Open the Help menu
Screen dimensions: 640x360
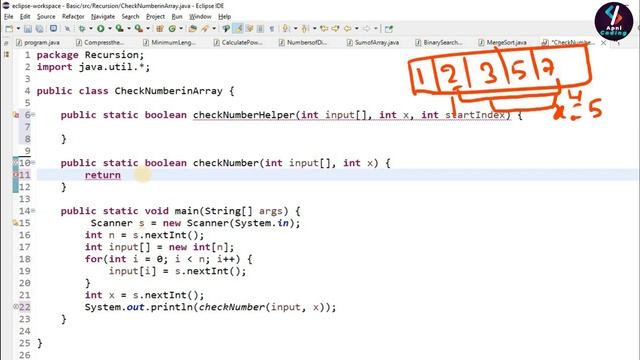224,17
